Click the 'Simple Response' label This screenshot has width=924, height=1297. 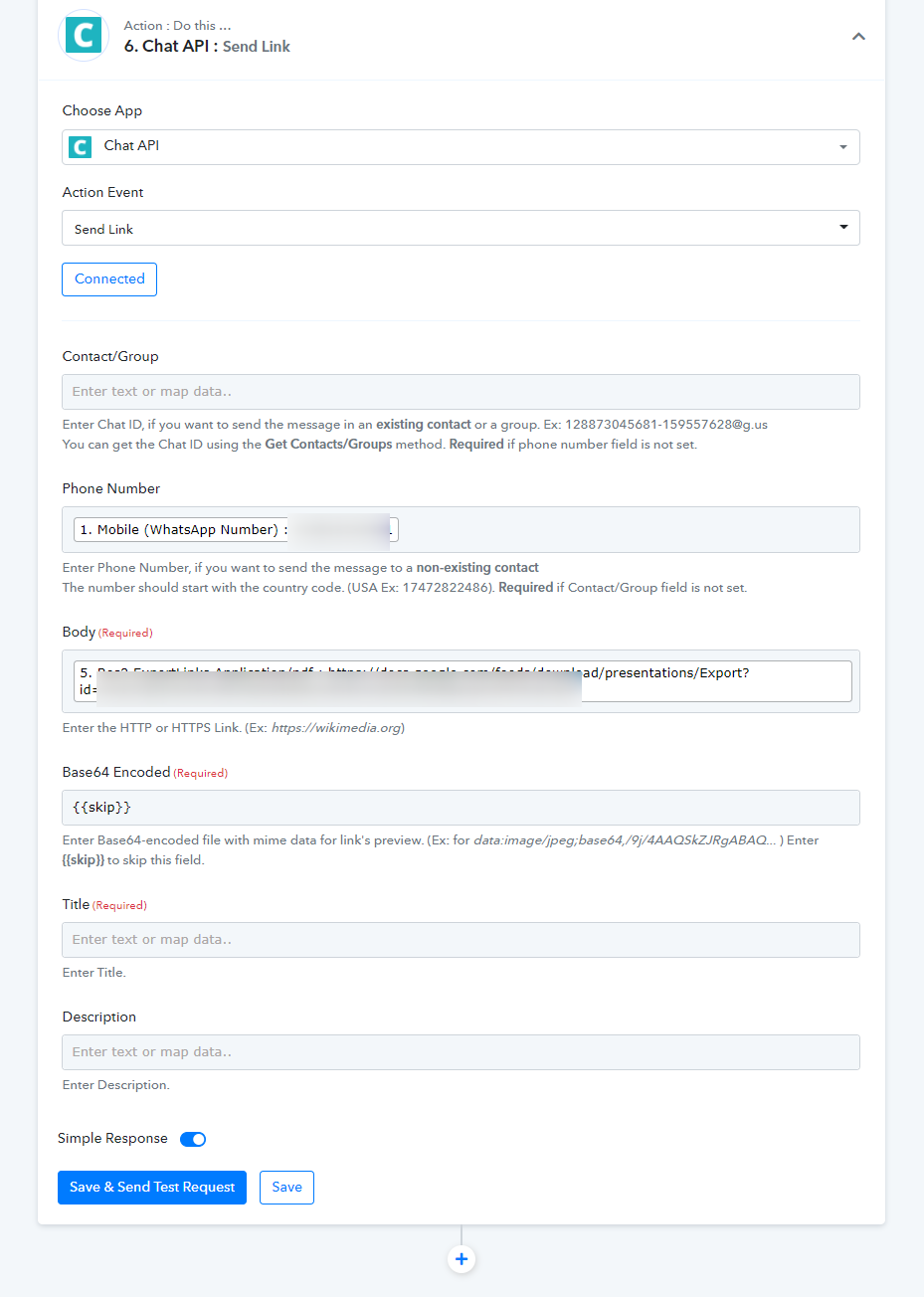[x=112, y=1139]
